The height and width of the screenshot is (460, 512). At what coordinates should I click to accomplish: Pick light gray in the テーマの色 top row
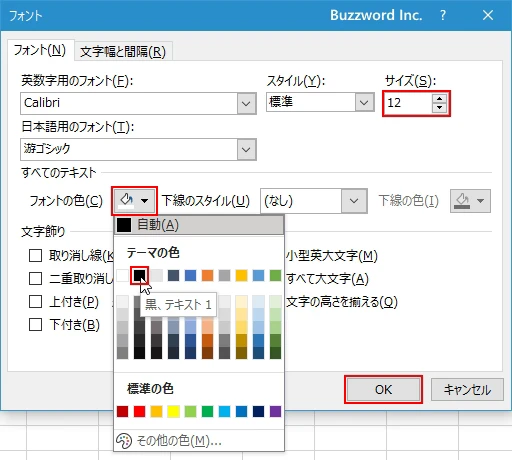tap(156, 276)
